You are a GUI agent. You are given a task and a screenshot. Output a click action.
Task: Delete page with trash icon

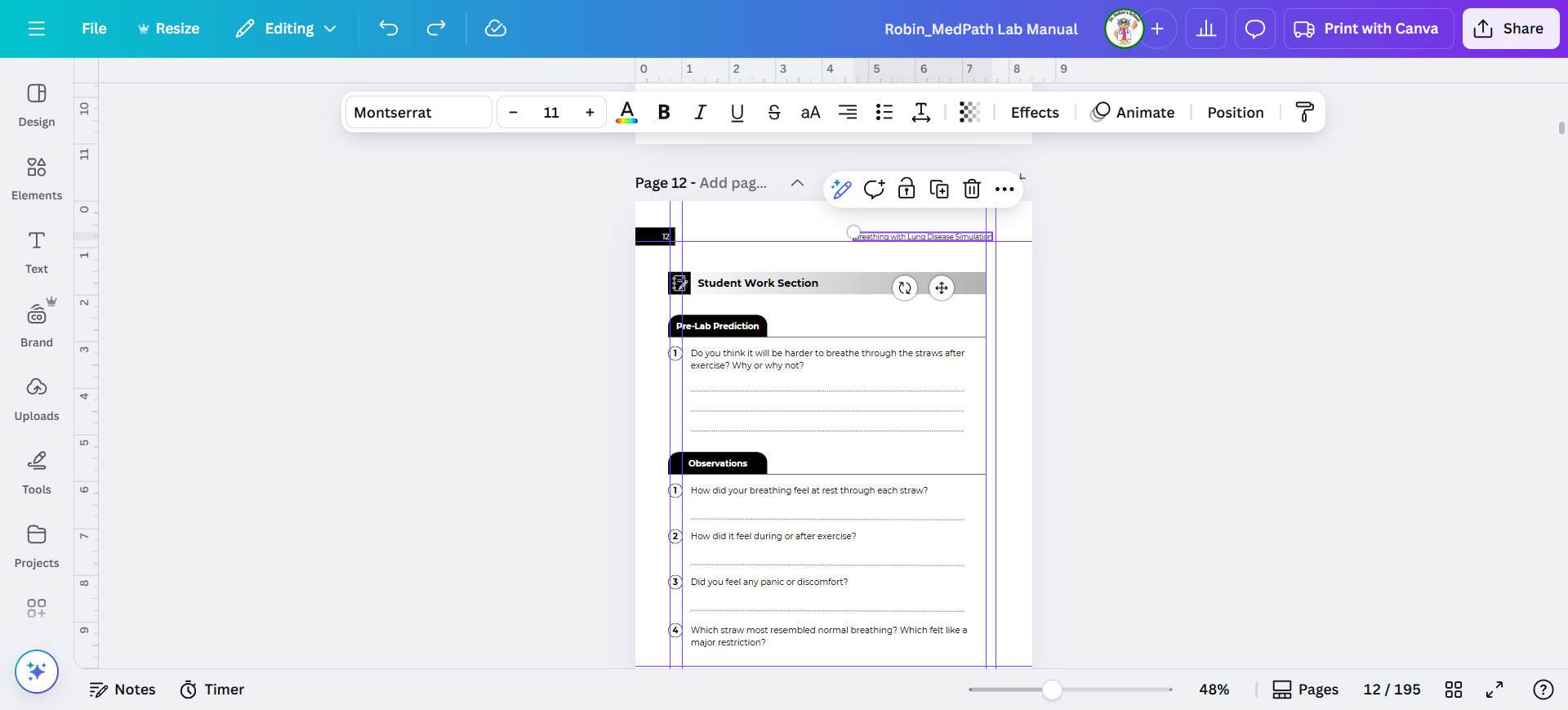pos(972,190)
